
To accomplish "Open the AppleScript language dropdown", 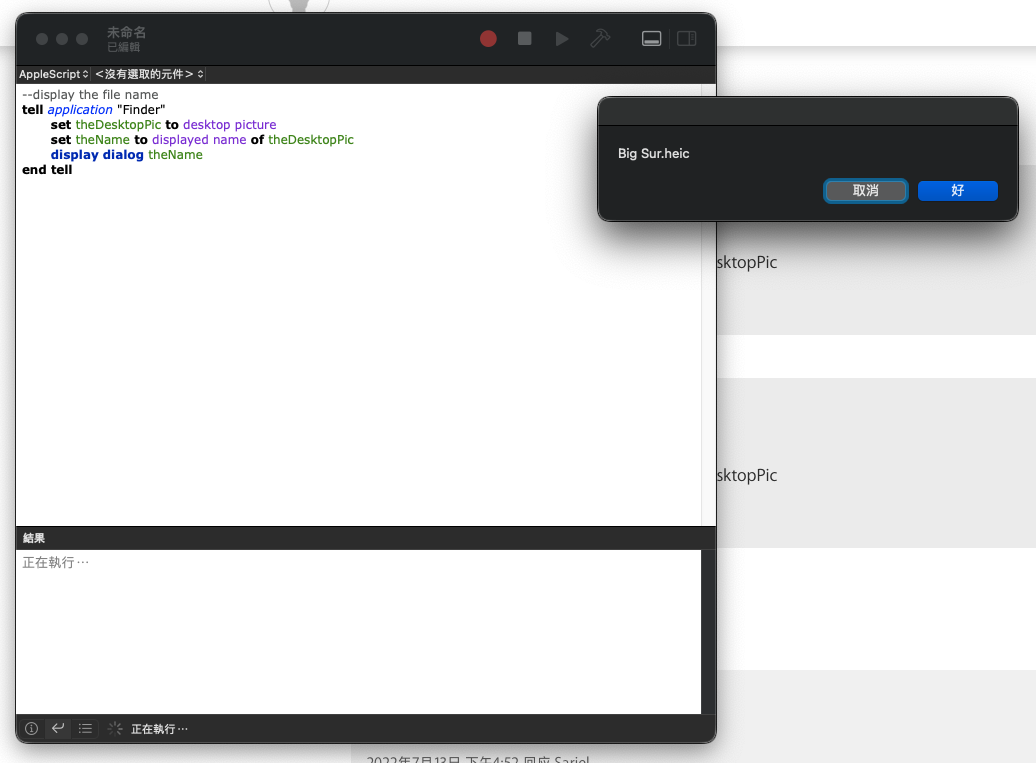I will [x=54, y=75].
